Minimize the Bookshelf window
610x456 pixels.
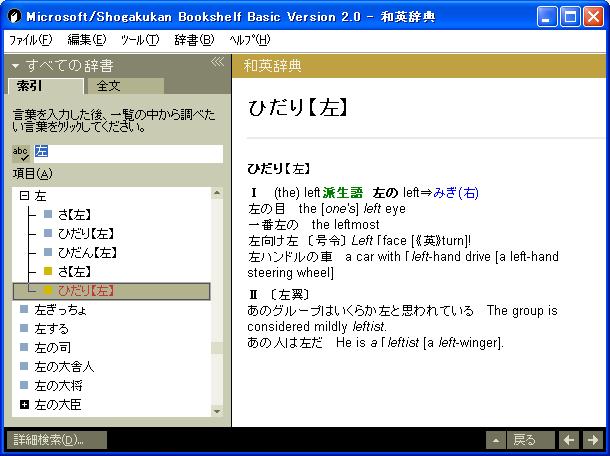(547, 17)
